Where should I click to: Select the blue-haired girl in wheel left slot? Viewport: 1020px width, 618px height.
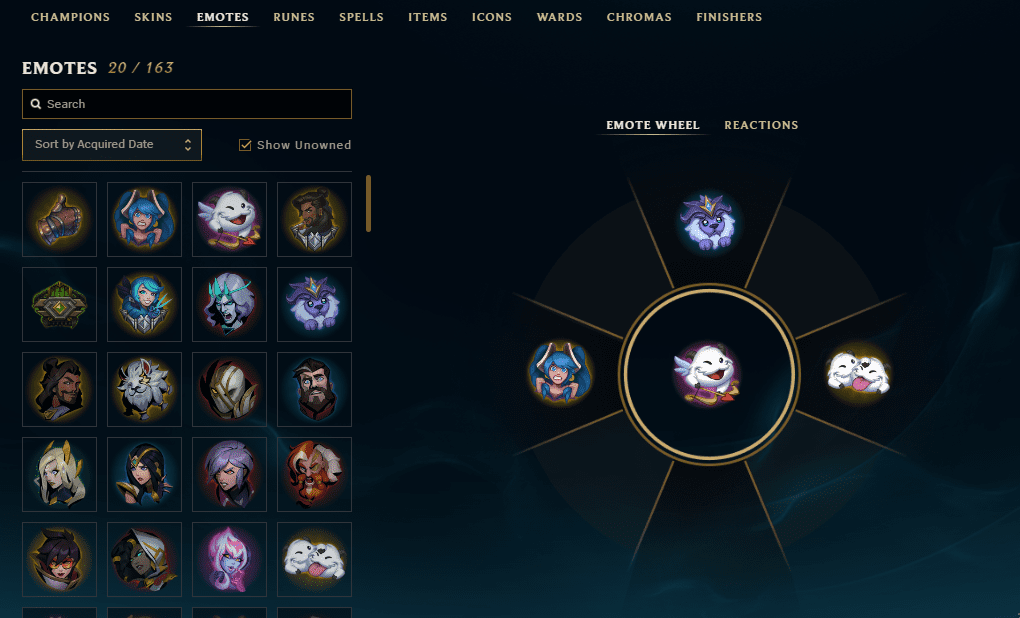tap(559, 373)
